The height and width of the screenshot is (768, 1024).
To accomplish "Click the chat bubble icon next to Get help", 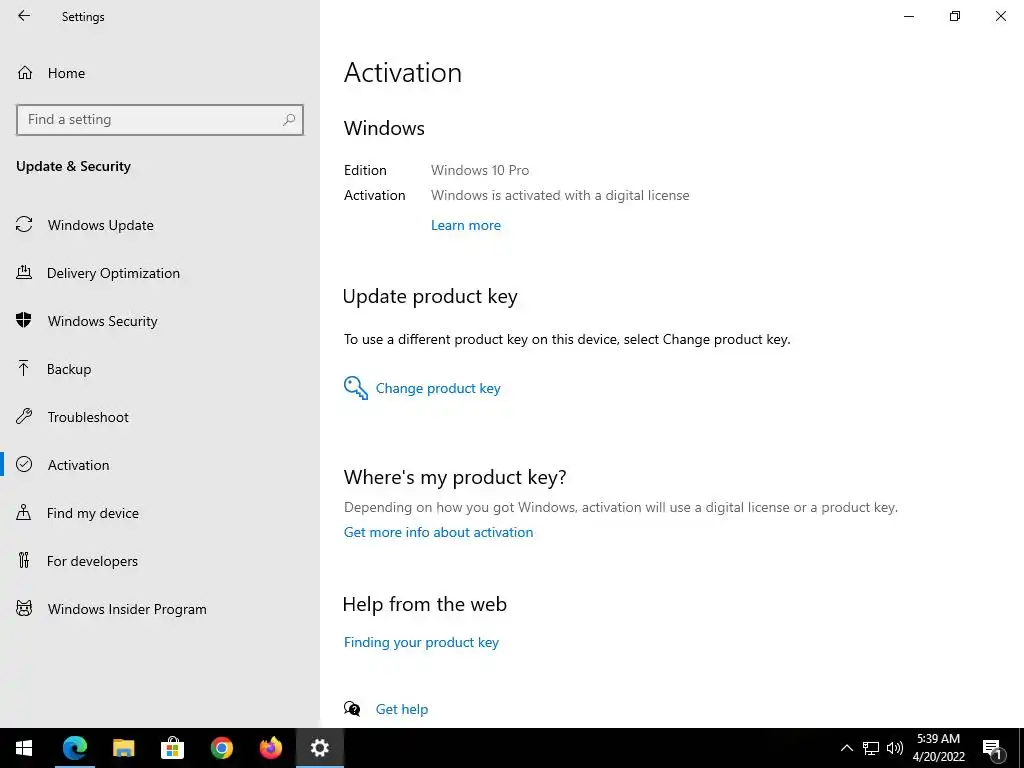I will click(352, 709).
